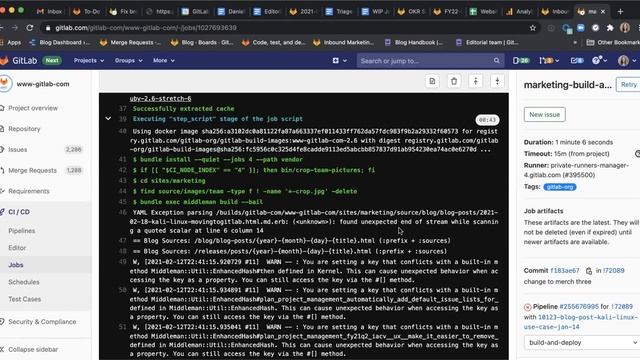Open www-gitlab-com project avatar
Screen dimensions: 640x360
point(5,84)
